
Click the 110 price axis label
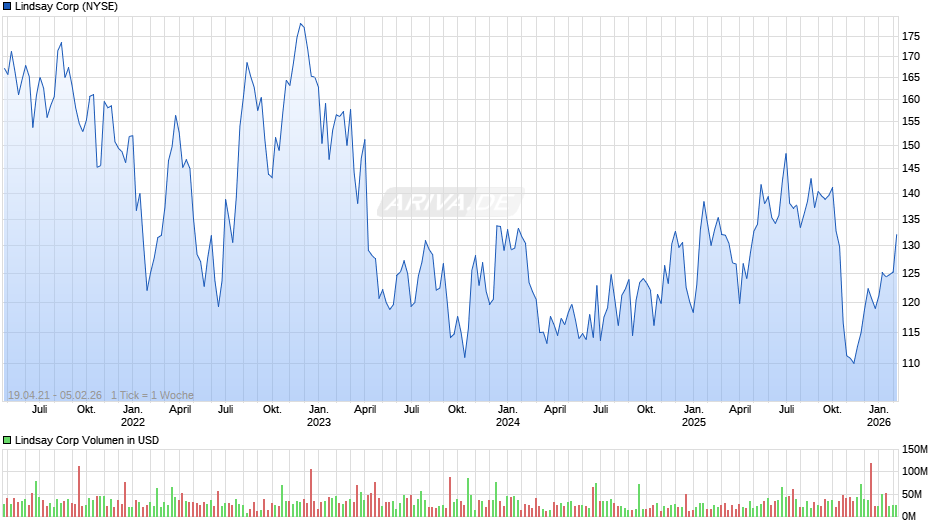pyautogui.click(x=911, y=363)
